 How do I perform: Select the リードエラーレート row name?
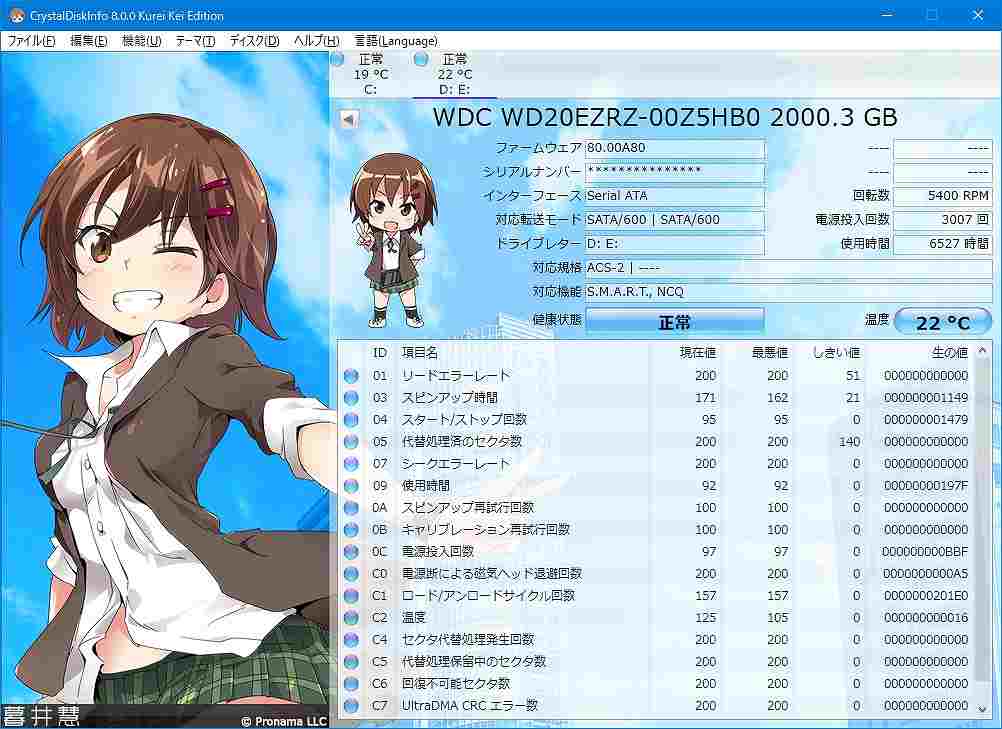[x=456, y=376]
